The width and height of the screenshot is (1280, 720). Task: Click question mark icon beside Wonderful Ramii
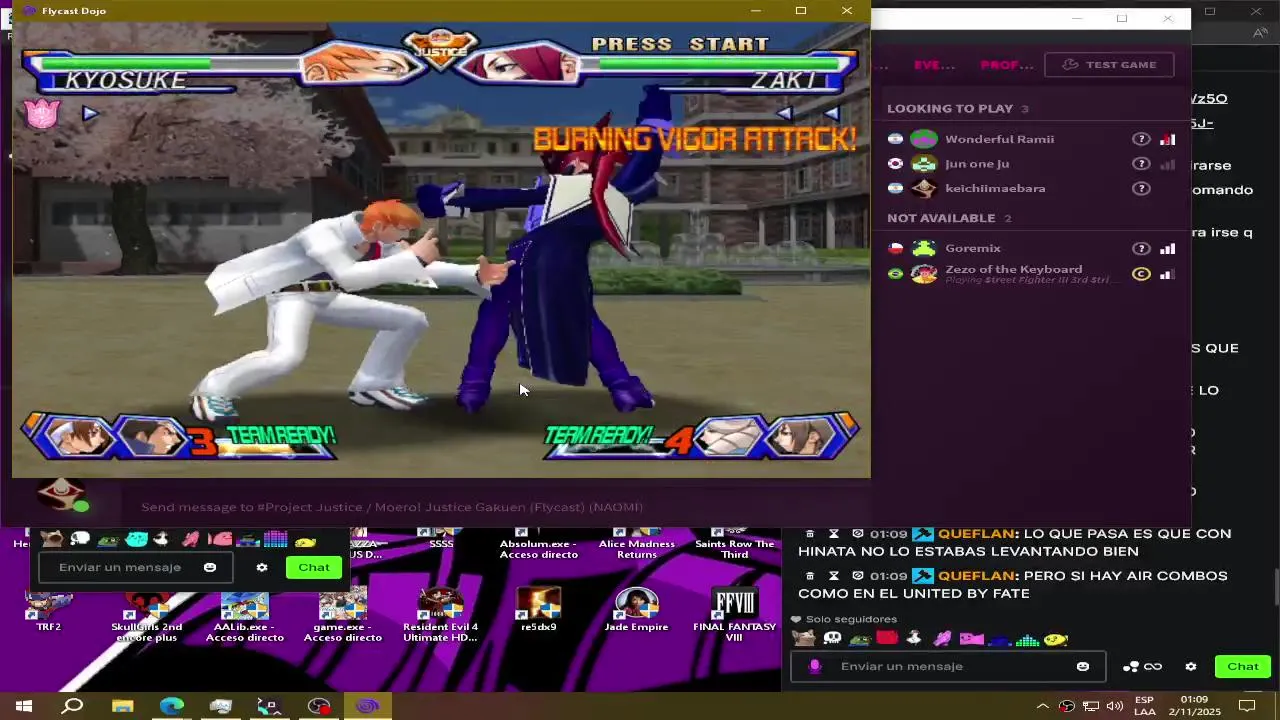coord(1140,139)
